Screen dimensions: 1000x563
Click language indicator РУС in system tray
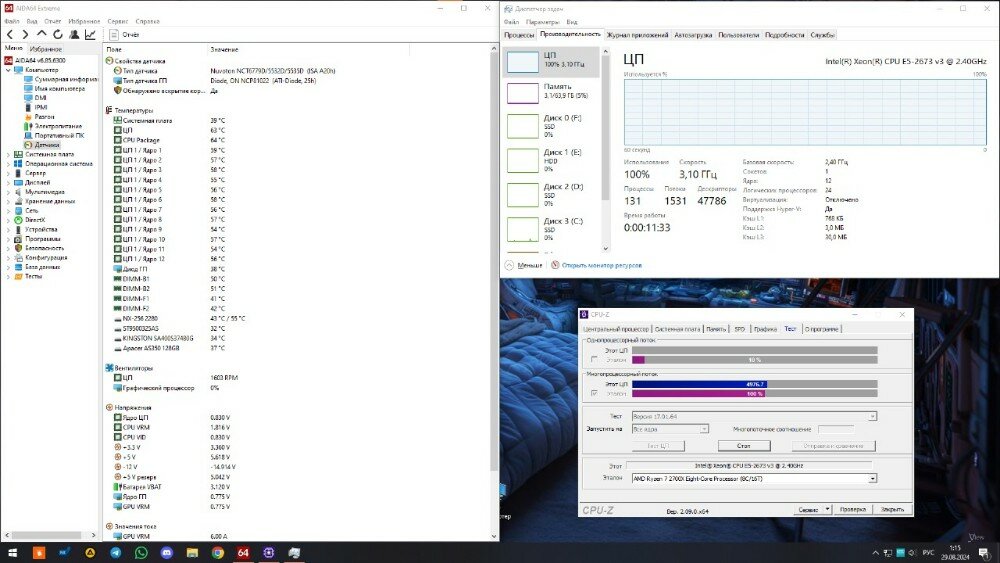[929, 552]
